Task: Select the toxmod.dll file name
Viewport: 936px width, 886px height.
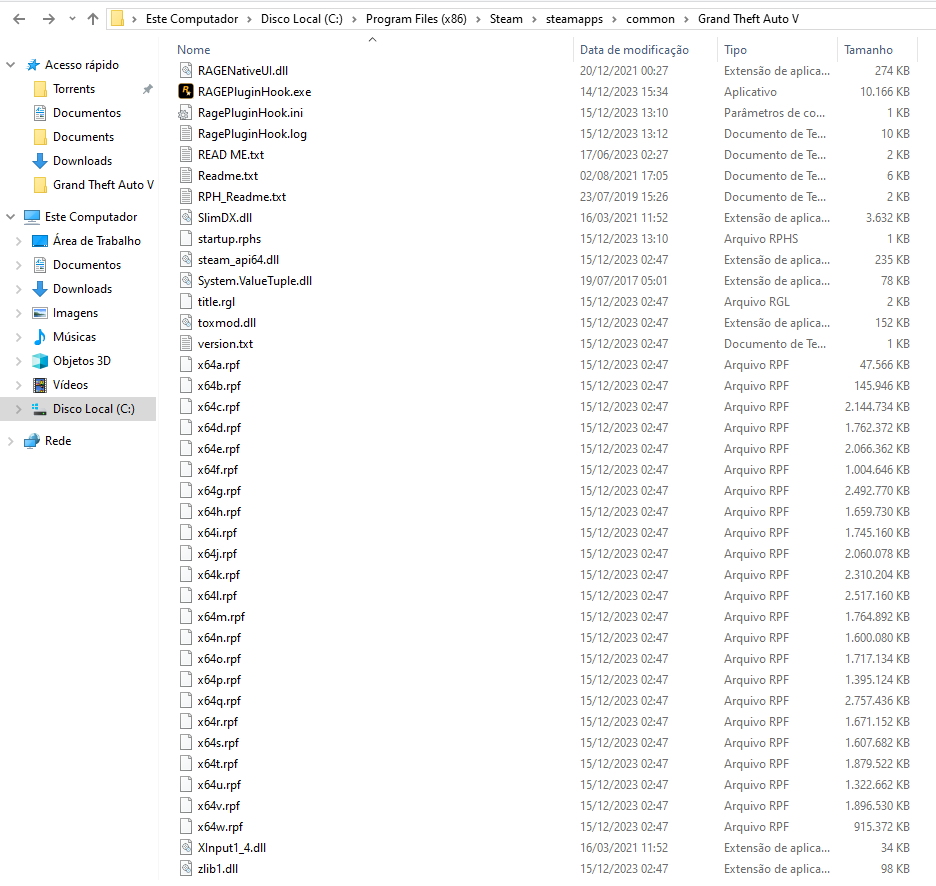Action: [227, 322]
